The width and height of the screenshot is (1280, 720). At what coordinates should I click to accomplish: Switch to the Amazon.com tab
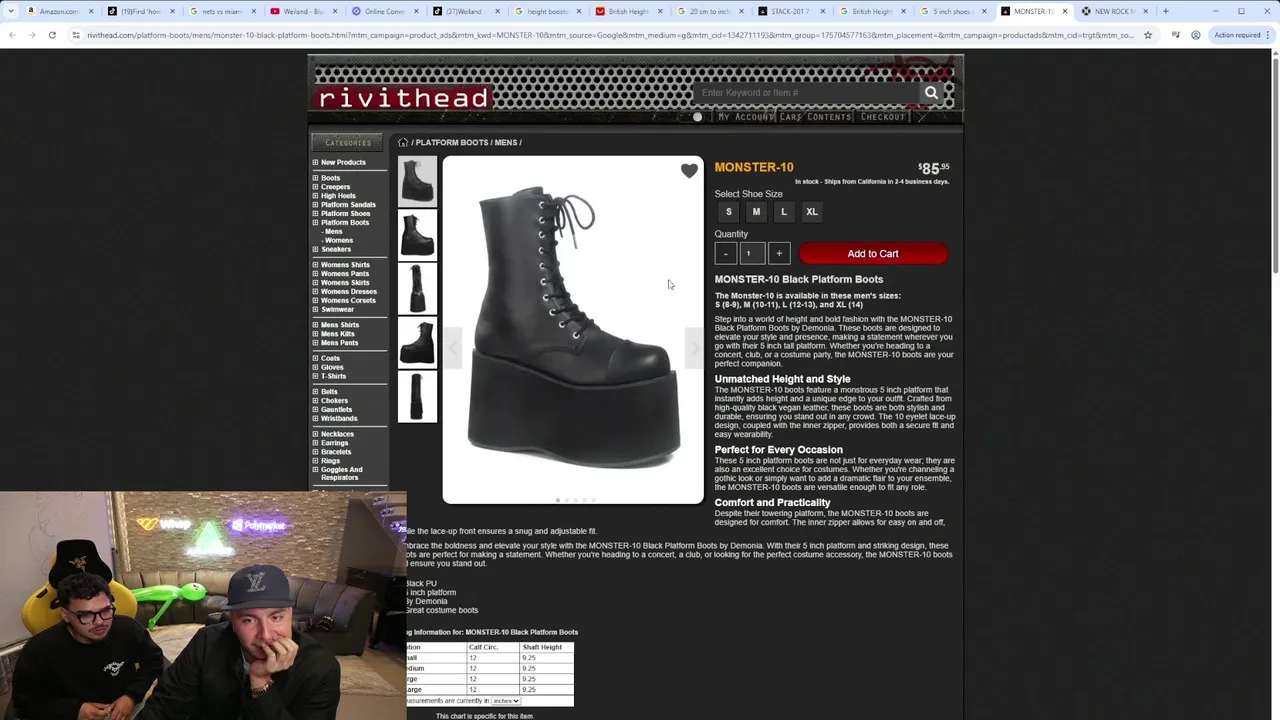[58, 11]
